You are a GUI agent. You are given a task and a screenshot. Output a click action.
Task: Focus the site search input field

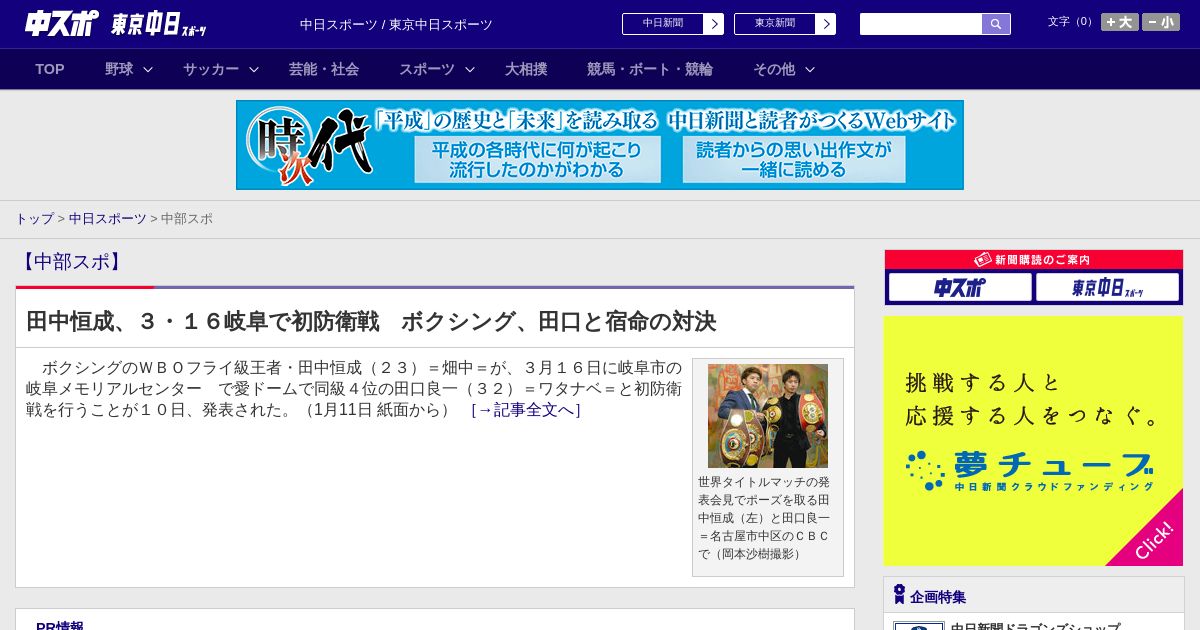click(x=921, y=24)
